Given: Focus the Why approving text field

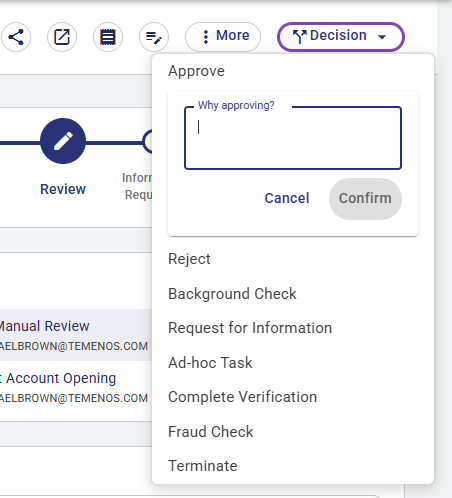Looking at the screenshot, I should coord(293,138).
